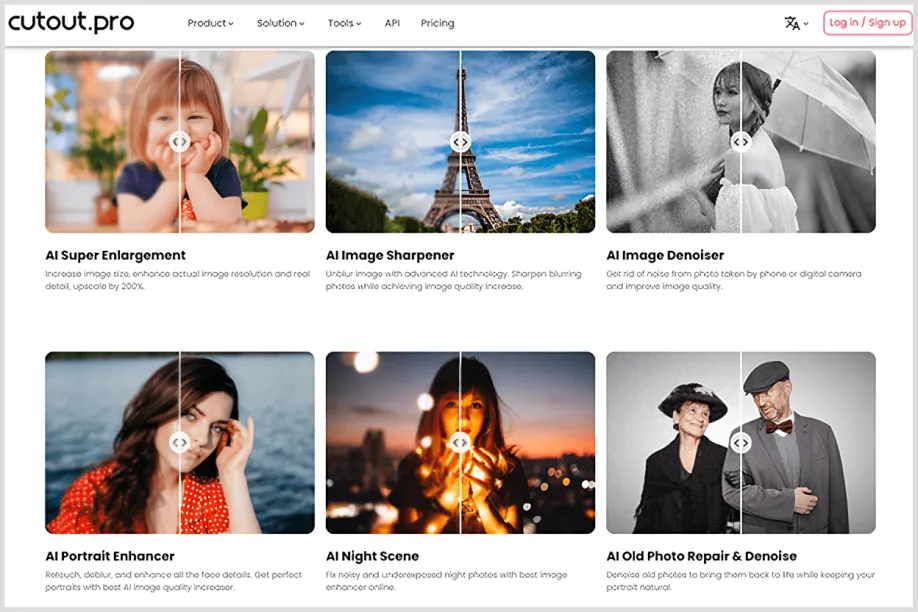Open the AI Night Scene title
Screen dimensions: 918x612
(x=372, y=556)
